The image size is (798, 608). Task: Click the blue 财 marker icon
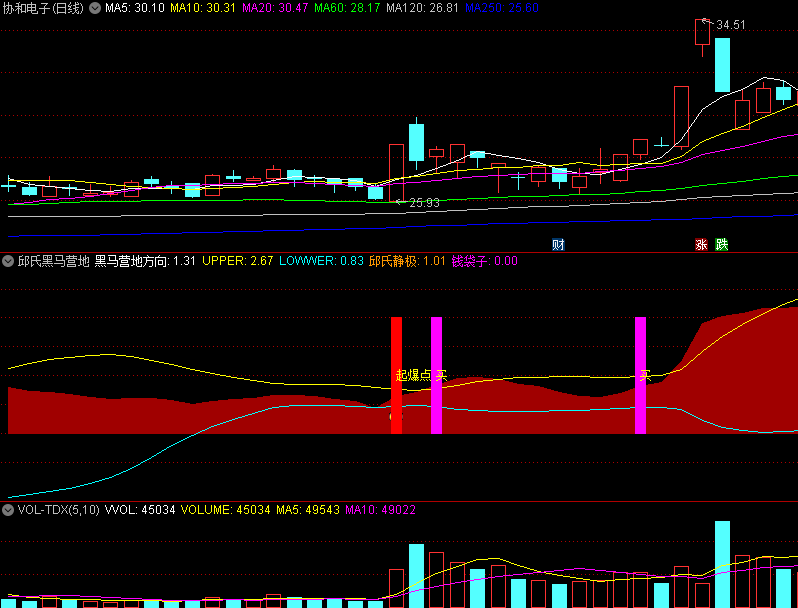(558, 245)
